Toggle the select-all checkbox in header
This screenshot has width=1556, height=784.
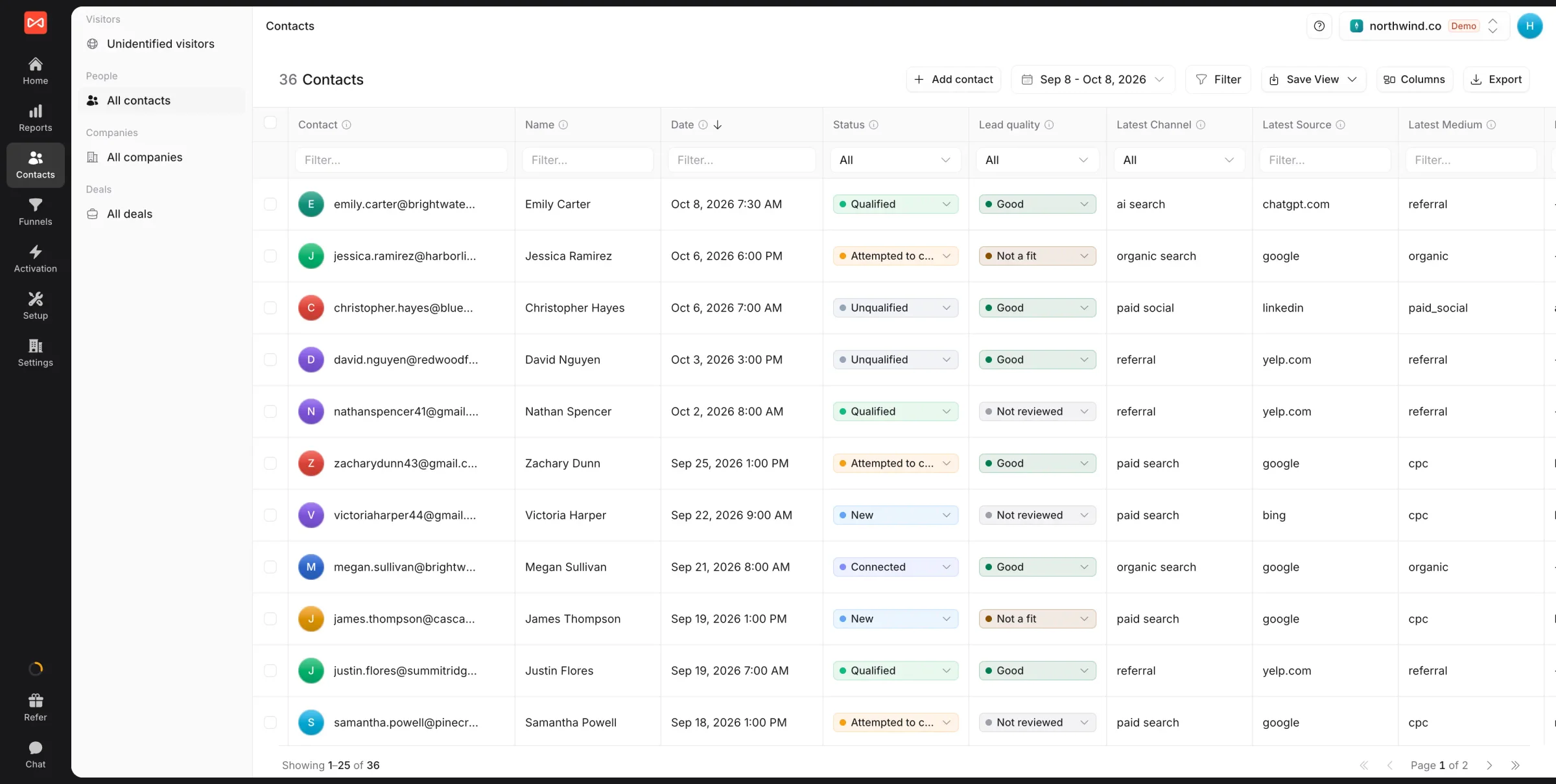pos(270,122)
